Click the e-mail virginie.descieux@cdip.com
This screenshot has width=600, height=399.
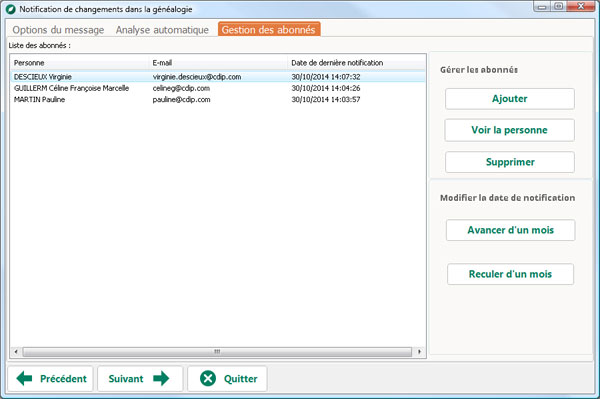tap(197, 77)
